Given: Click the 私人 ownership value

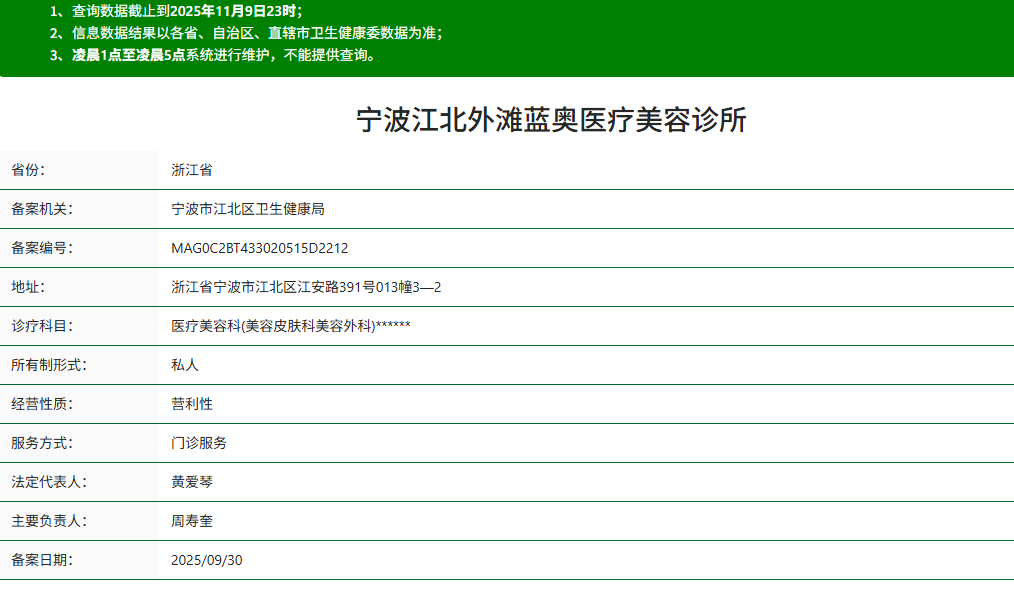Looking at the screenshot, I should pyautogui.click(x=180, y=365).
